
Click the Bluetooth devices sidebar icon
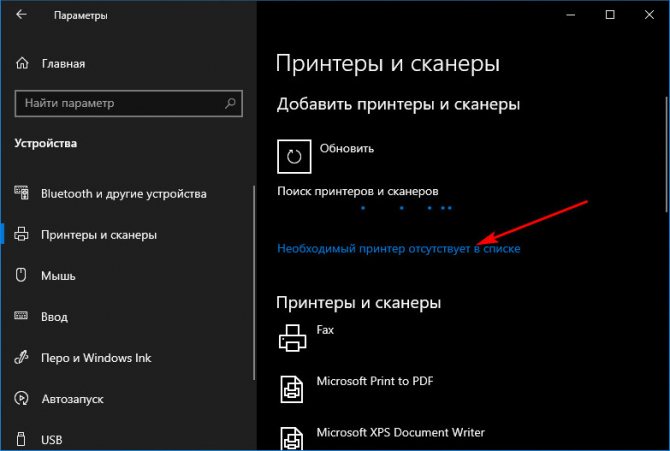21,193
